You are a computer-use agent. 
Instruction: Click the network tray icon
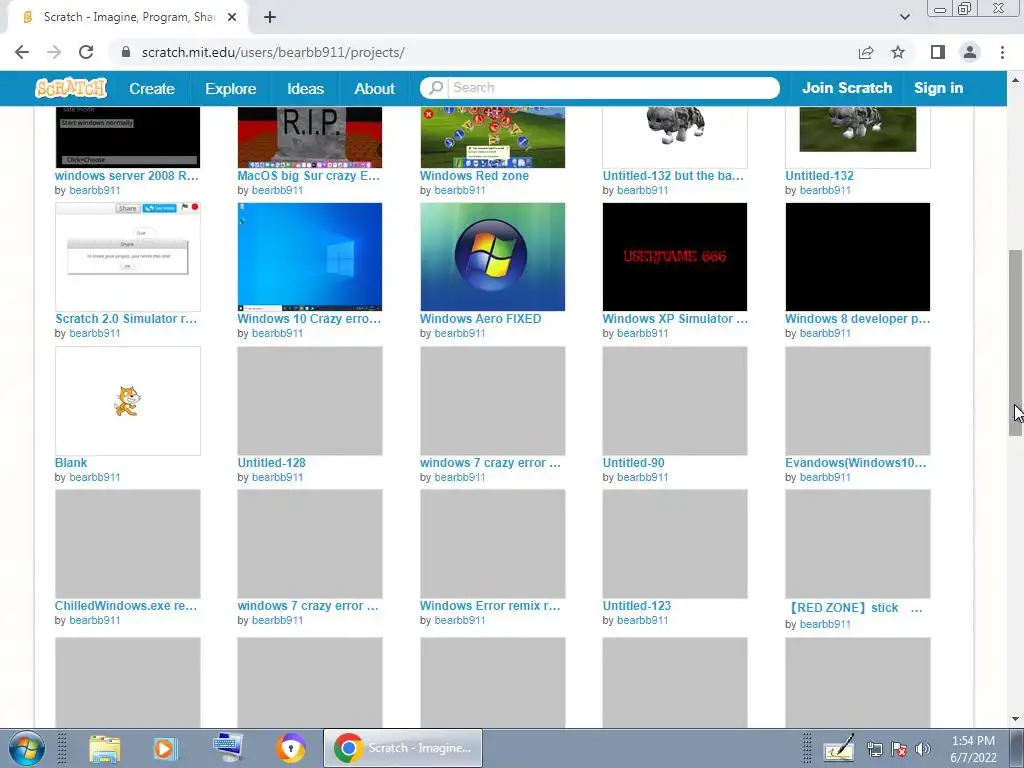[874, 749]
